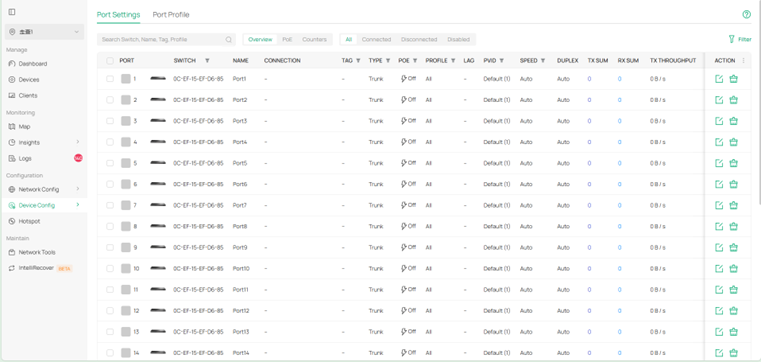The height and width of the screenshot is (362, 761).
Task: Filter the TYPE column
Action: coord(388,61)
